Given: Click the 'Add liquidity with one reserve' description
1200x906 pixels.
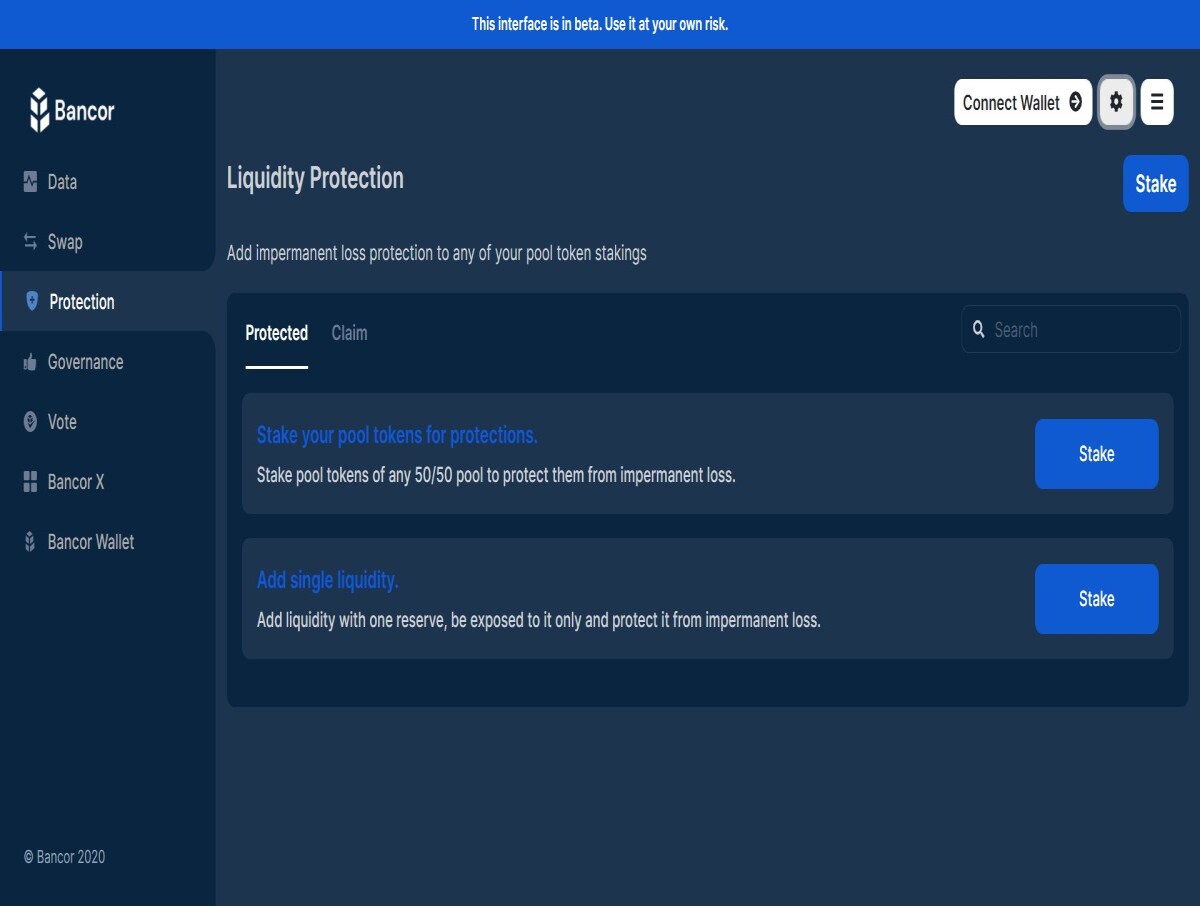Looking at the screenshot, I should (539, 620).
